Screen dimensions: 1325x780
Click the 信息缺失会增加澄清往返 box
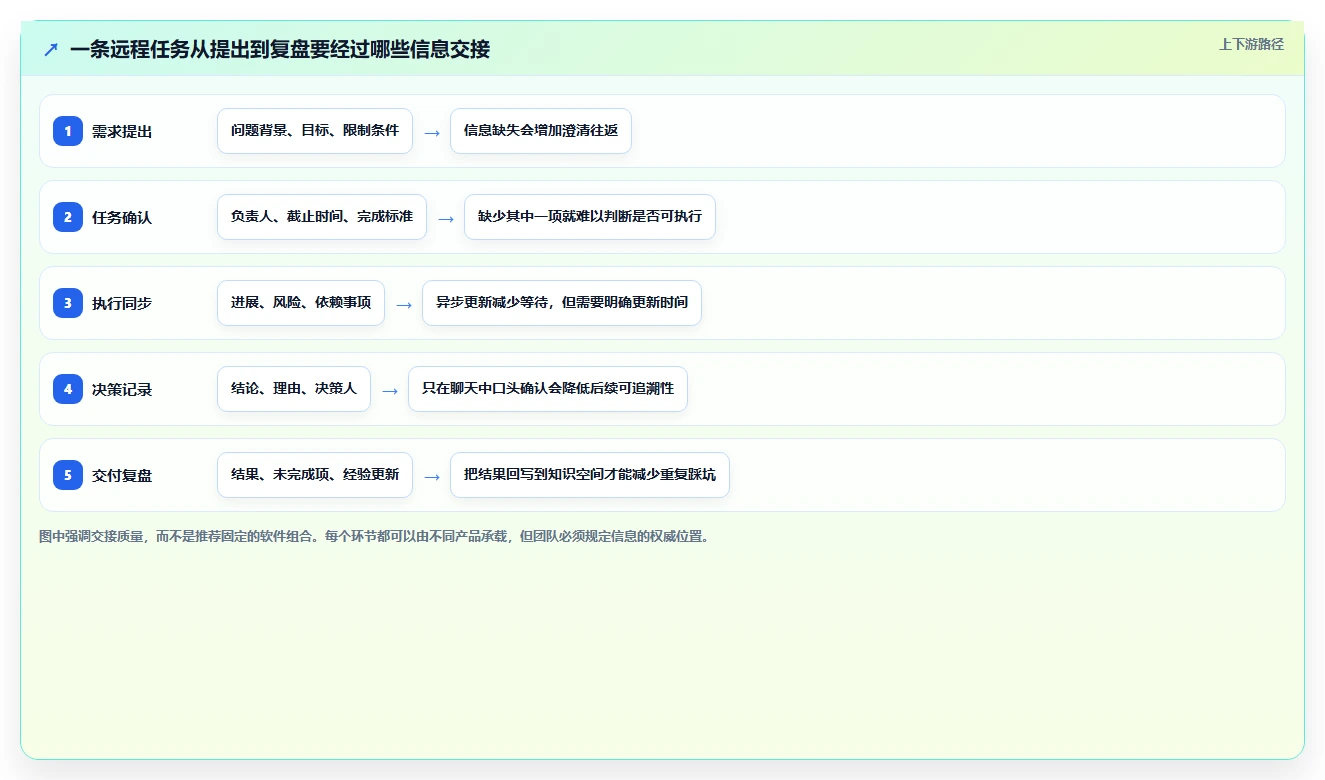coord(541,131)
